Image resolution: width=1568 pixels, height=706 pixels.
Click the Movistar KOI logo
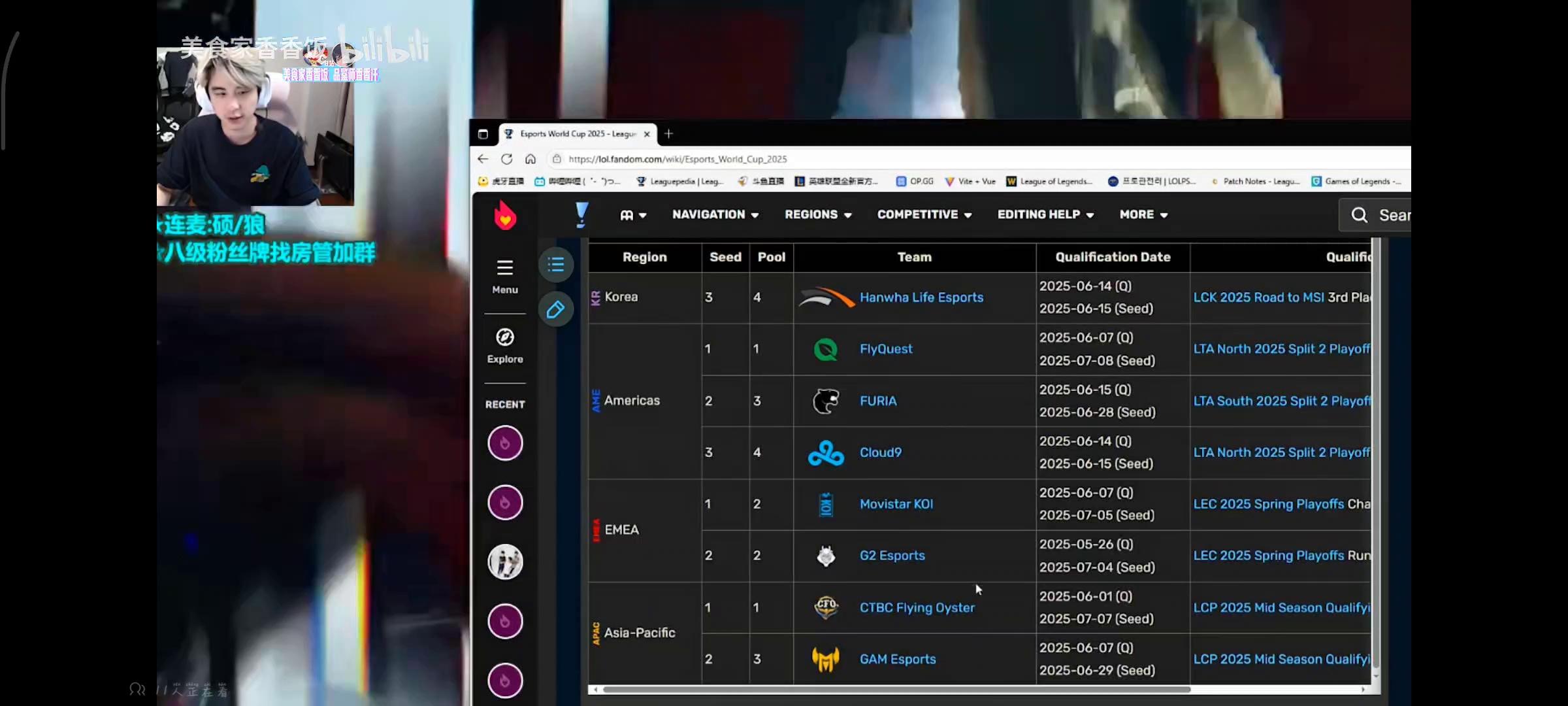pos(826,504)
